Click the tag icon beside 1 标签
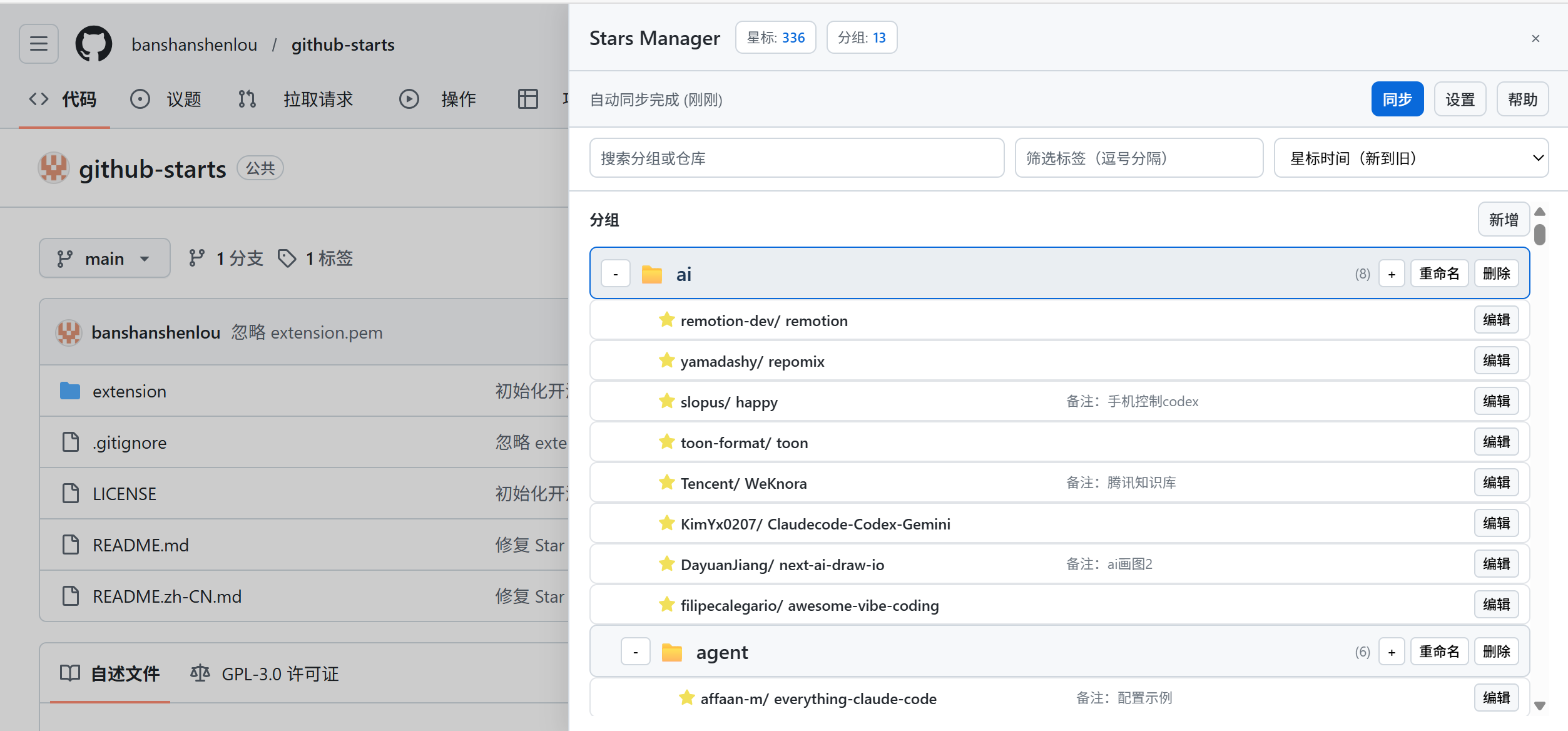 (x=287, y=258)
